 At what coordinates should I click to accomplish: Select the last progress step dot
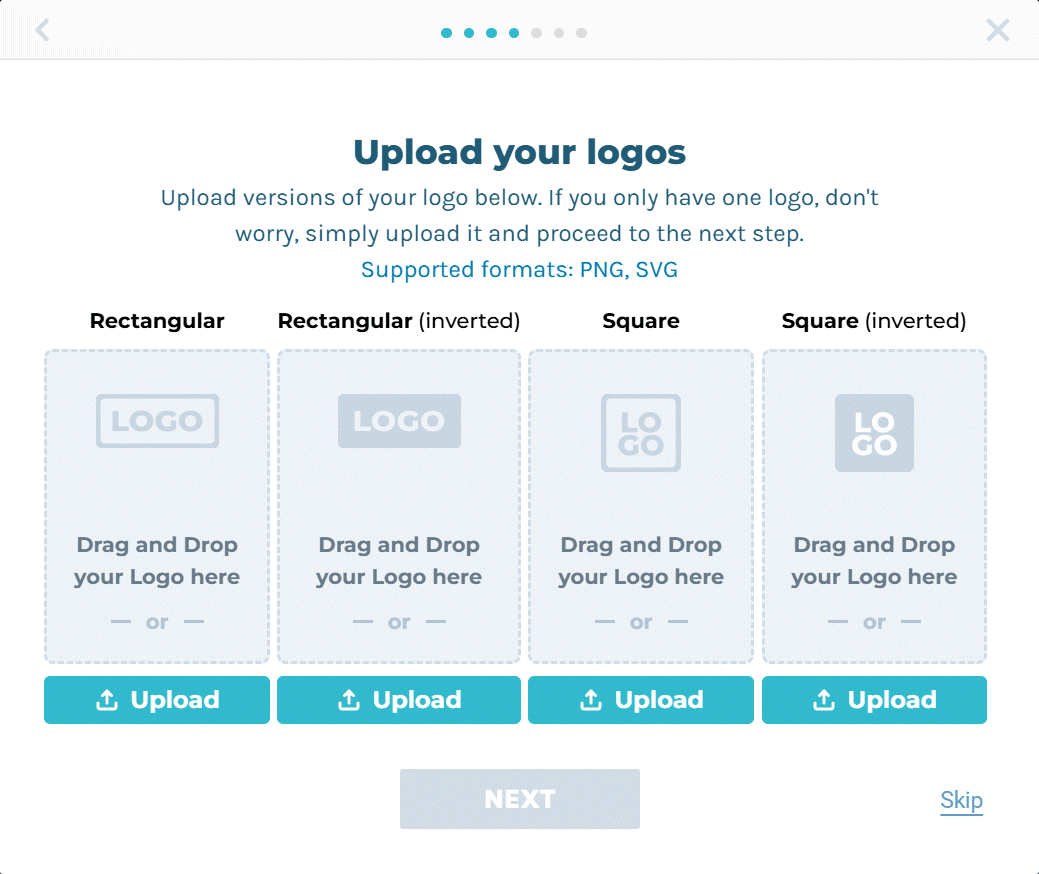(581, 32)
